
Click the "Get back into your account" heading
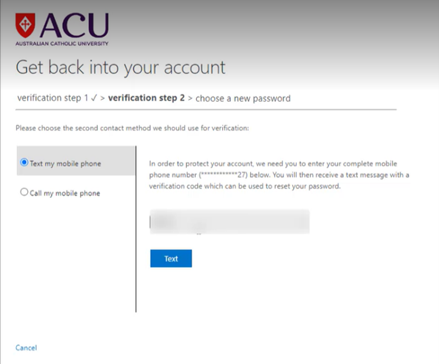(120, 68)
